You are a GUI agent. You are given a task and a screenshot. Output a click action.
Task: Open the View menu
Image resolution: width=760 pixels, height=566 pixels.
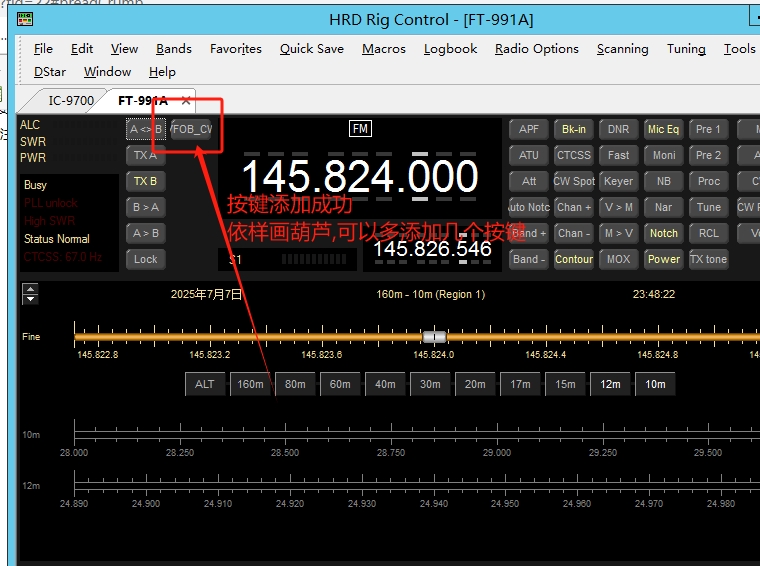124,49
